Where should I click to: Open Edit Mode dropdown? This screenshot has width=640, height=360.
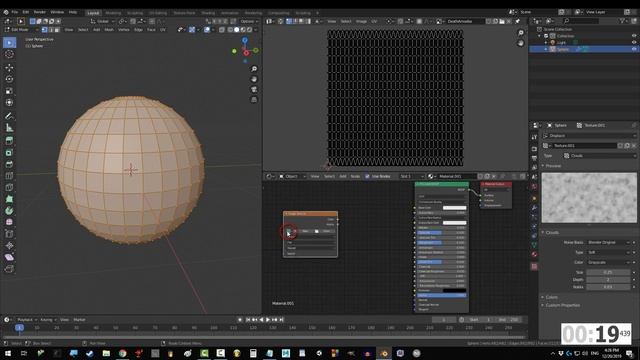(x=21, y=30)
